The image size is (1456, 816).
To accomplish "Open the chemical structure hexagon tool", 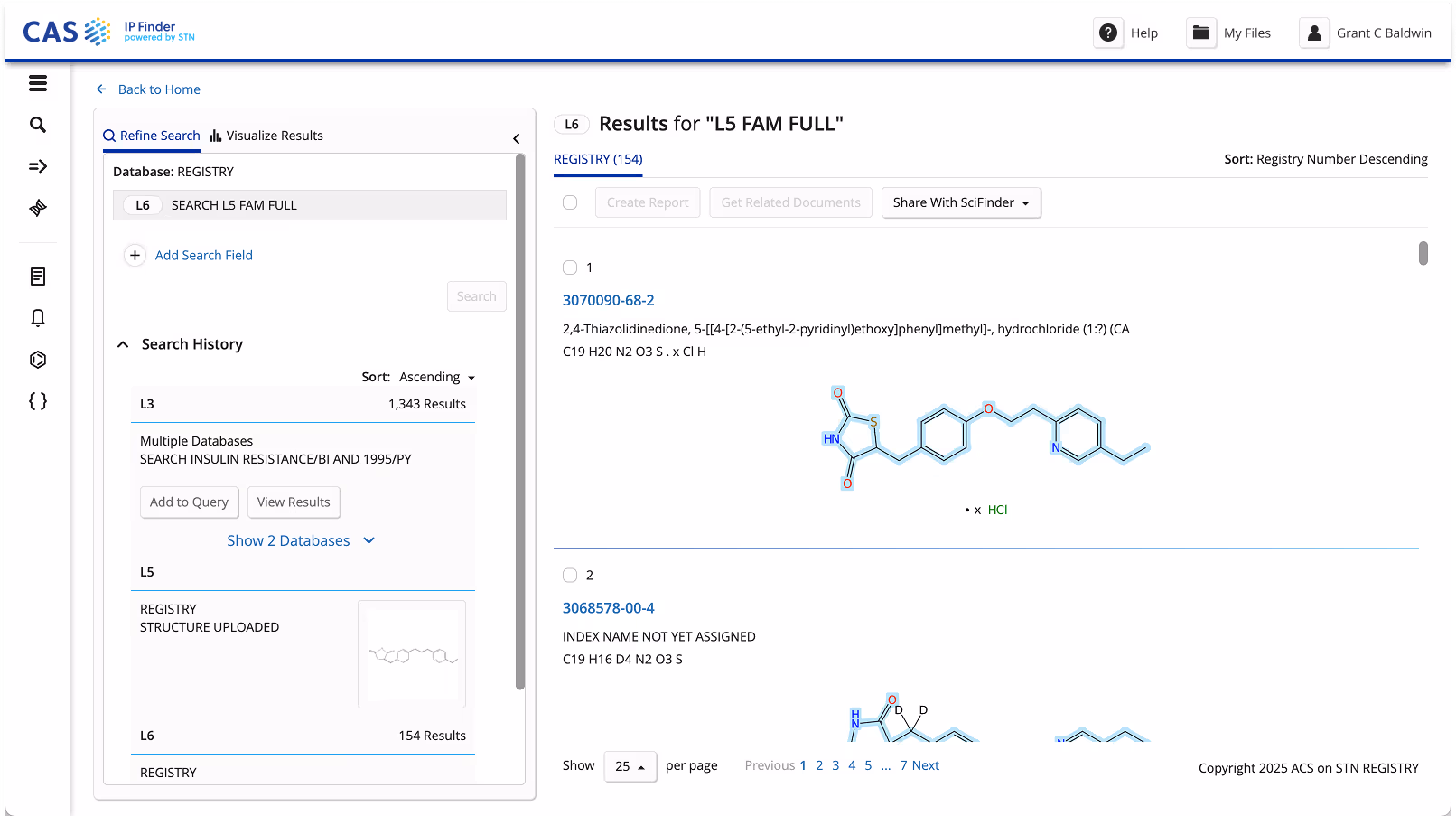I will 38,359.
